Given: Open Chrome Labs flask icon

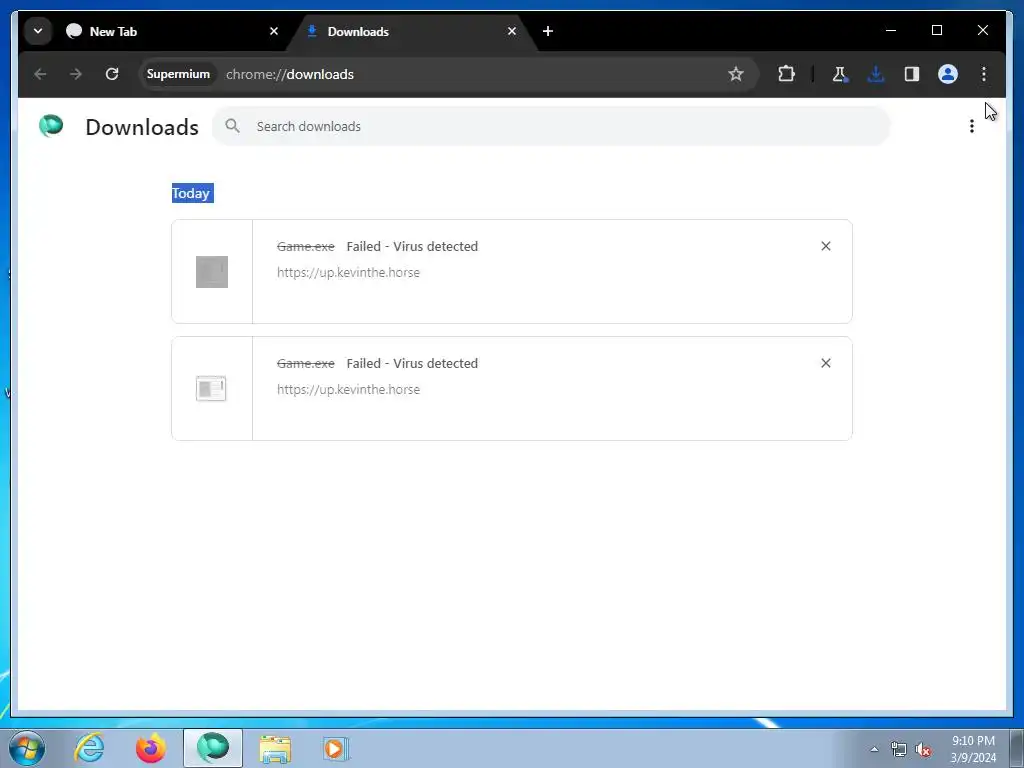Looking at the screenshot, I should pyautogui.click(x=840, y=74).
